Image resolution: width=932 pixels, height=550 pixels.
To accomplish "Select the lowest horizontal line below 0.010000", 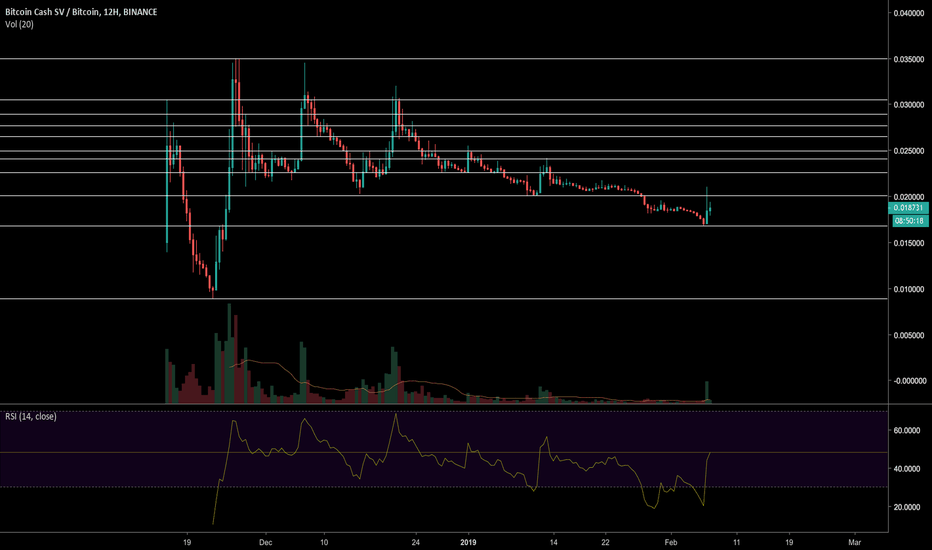I will tap(443, 298).
